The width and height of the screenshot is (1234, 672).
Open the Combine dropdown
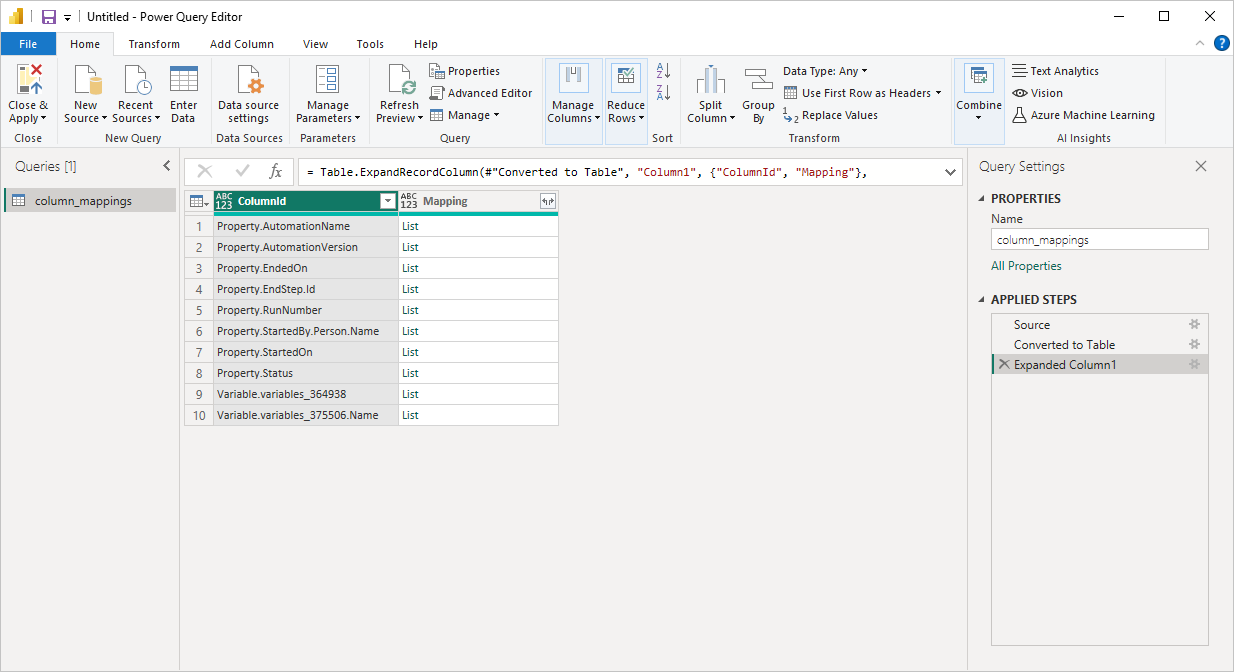979,101
